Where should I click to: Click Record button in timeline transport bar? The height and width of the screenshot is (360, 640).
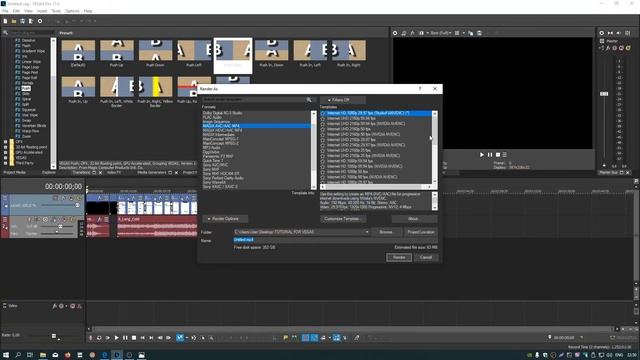click(91, 338)
